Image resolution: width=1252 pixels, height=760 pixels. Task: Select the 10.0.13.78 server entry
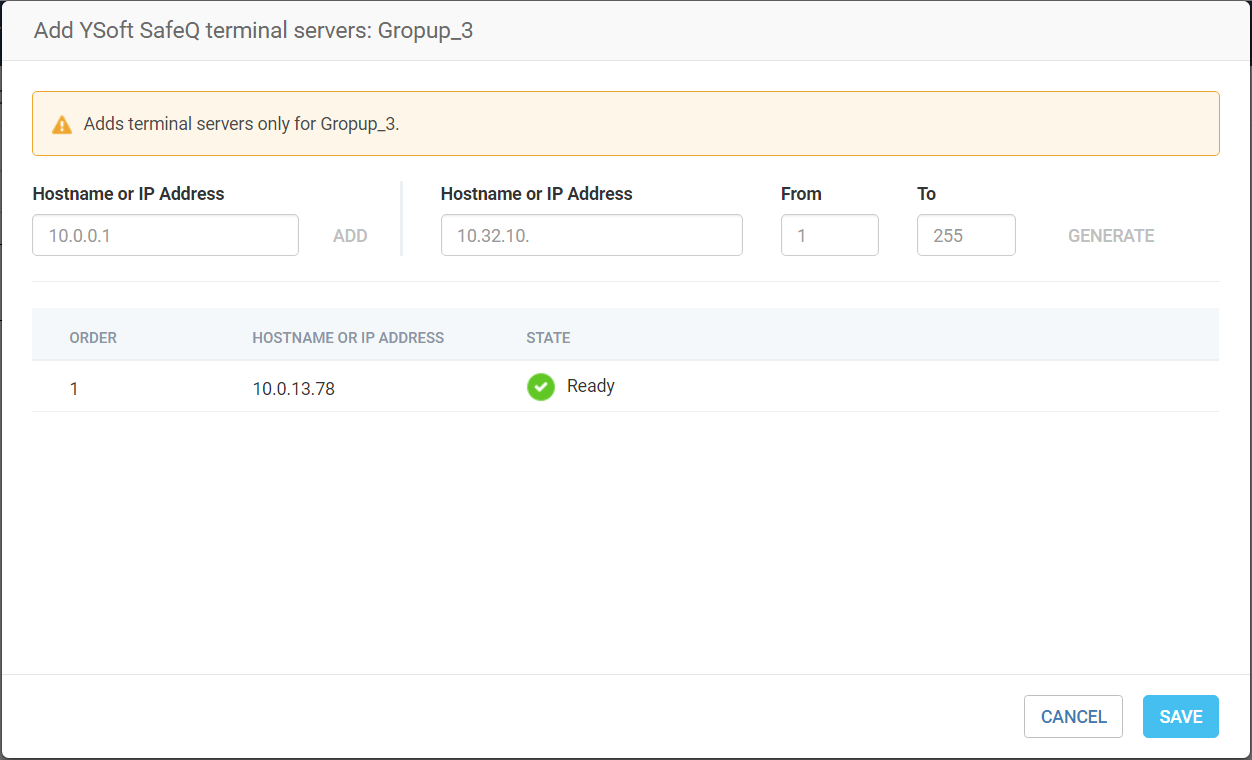tap(294, 389)
